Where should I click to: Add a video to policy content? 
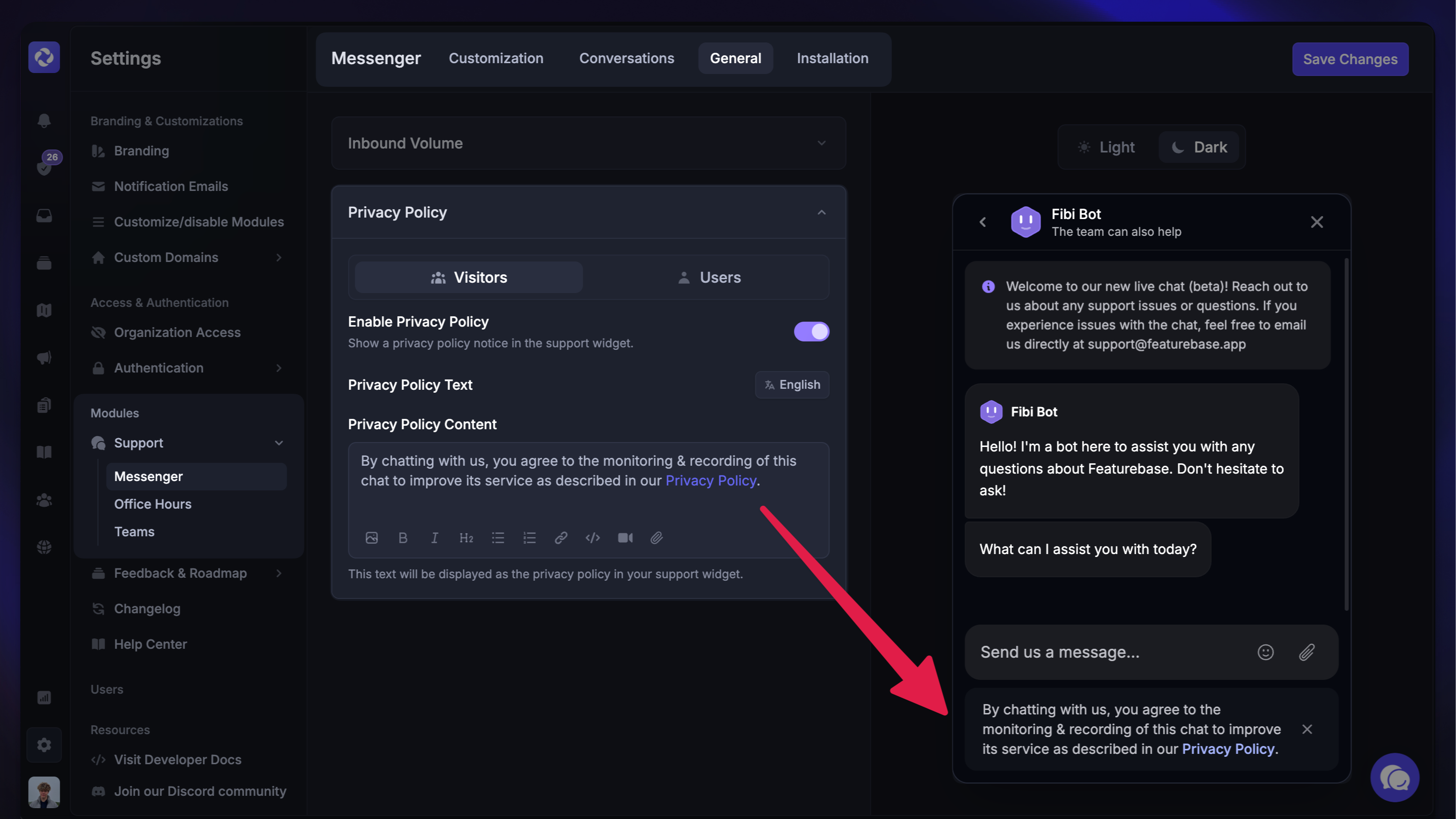tap(625, 537)
